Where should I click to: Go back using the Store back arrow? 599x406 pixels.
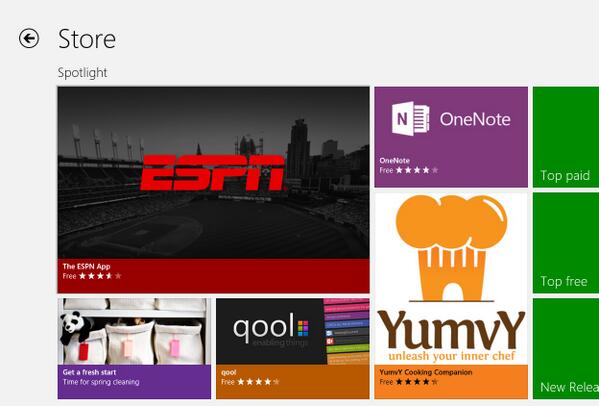click(x=29, y=38)
